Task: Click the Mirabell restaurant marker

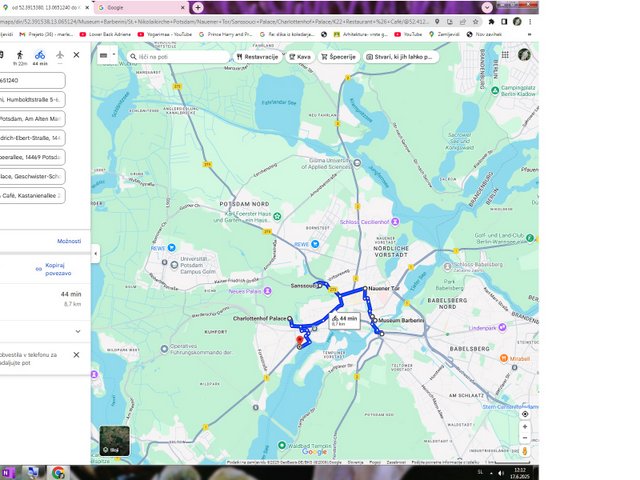Action: pyautogui.click(x=504, y=358)
